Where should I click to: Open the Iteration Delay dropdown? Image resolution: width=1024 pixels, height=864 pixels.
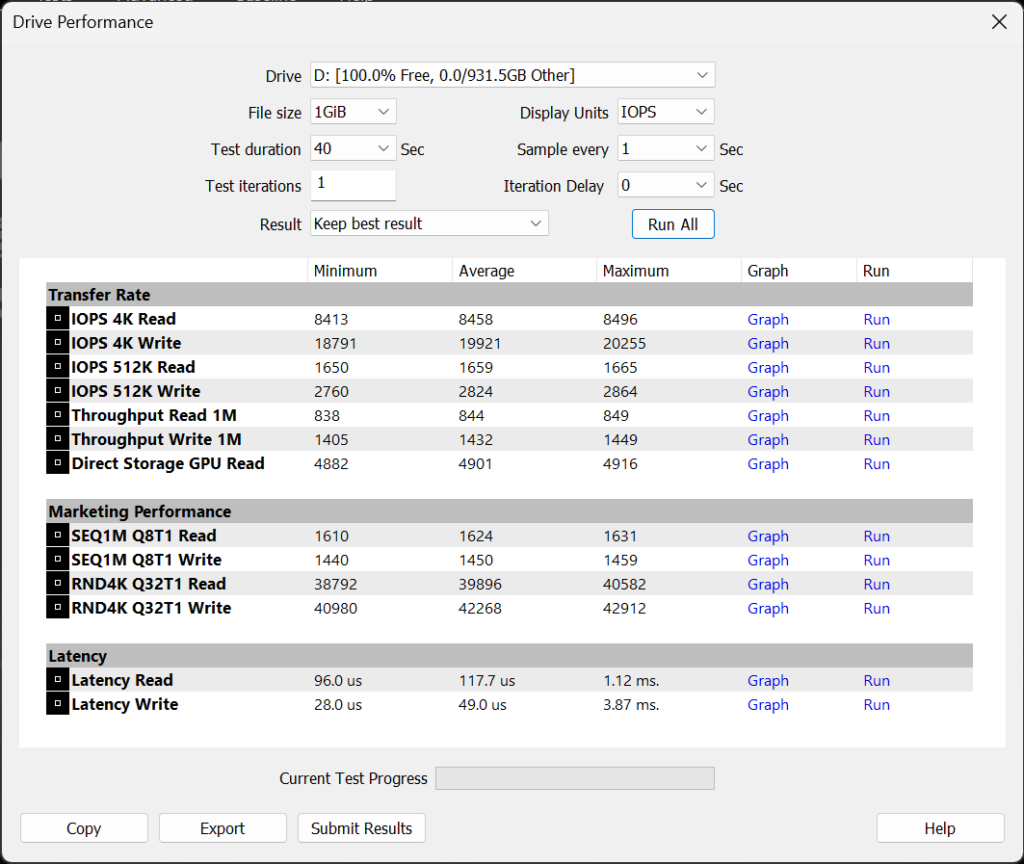click(x=665, y=185)
